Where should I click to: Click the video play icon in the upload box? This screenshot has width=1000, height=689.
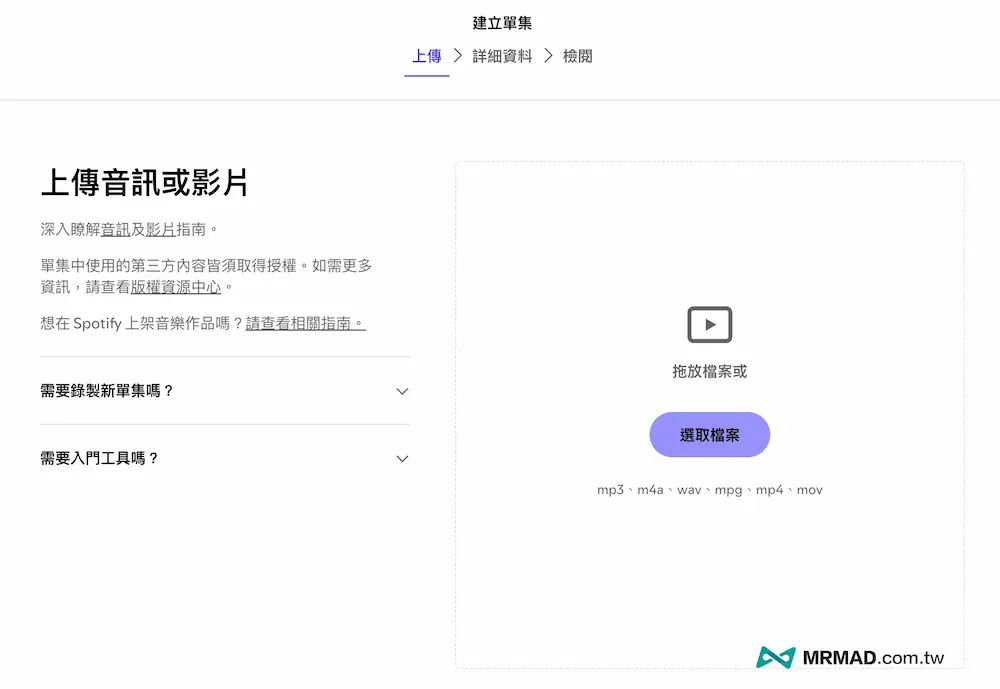click(710, 323)
